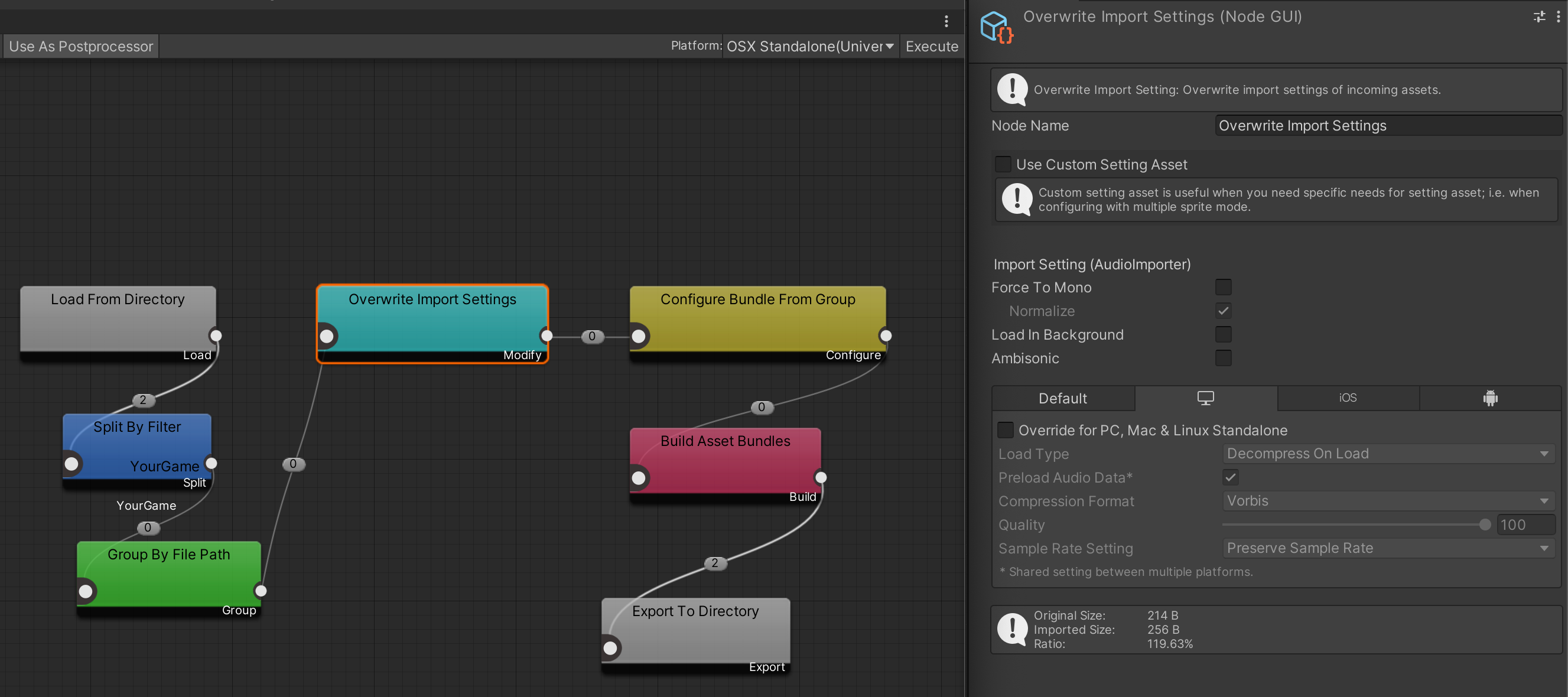The image size is (1568, 697).
Task: Open the Compression Format Vorbis dropdown
Action: 1388,501
